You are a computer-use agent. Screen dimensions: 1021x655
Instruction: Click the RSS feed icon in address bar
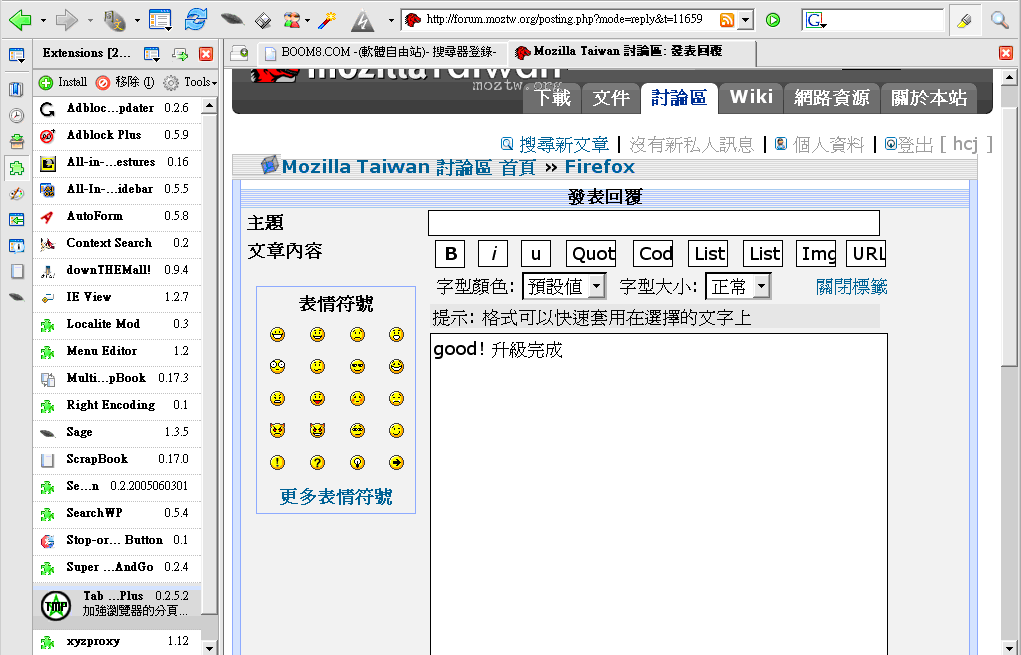point(728,20)
